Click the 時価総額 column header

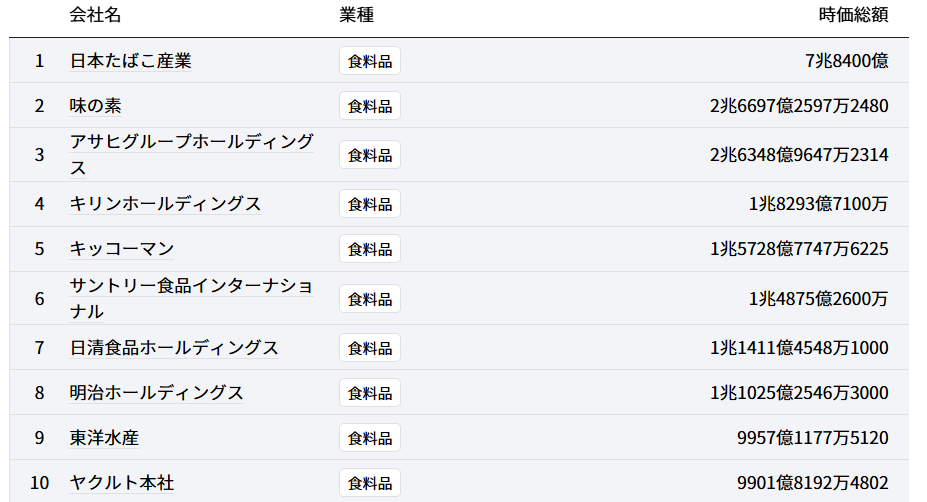pos(853,15)
